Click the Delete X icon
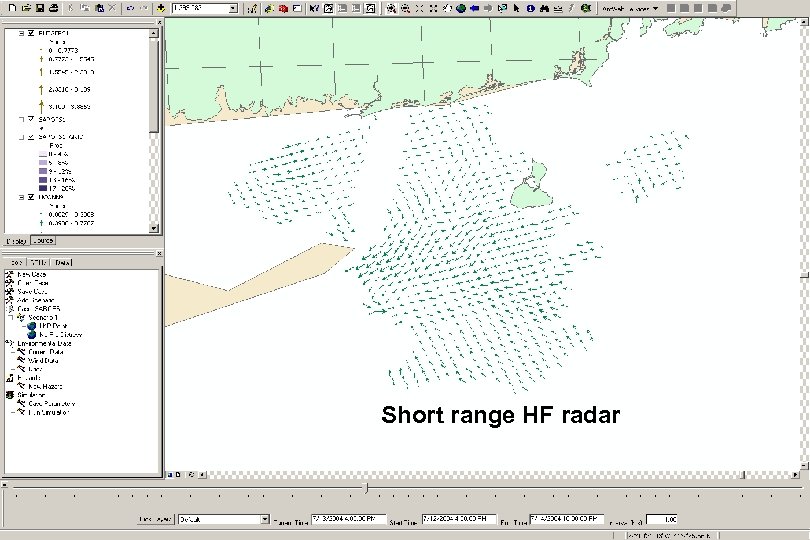810x540 pixels. (x=113, y=8)
